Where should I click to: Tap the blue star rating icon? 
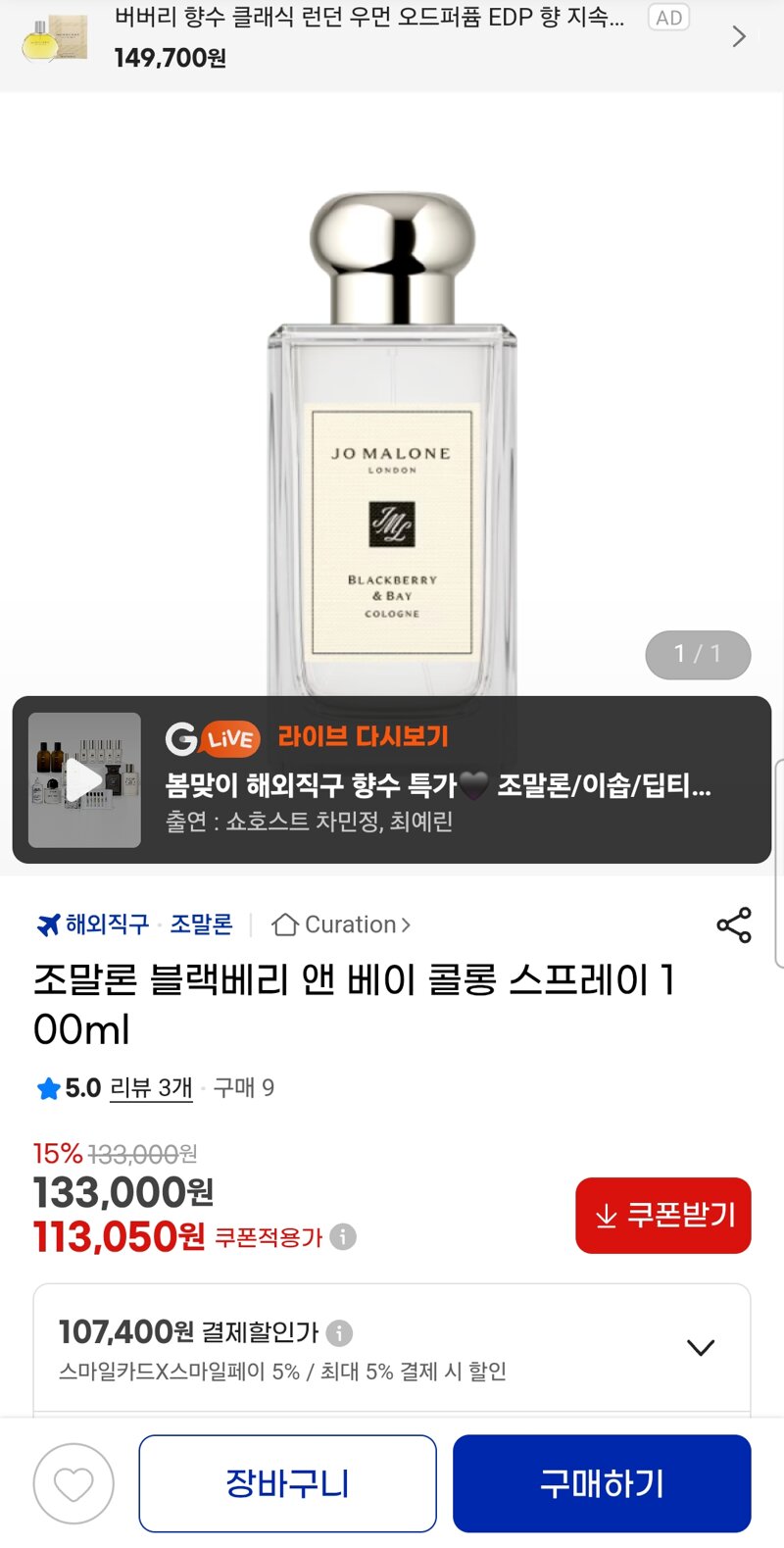click(x=48, y=1088)
